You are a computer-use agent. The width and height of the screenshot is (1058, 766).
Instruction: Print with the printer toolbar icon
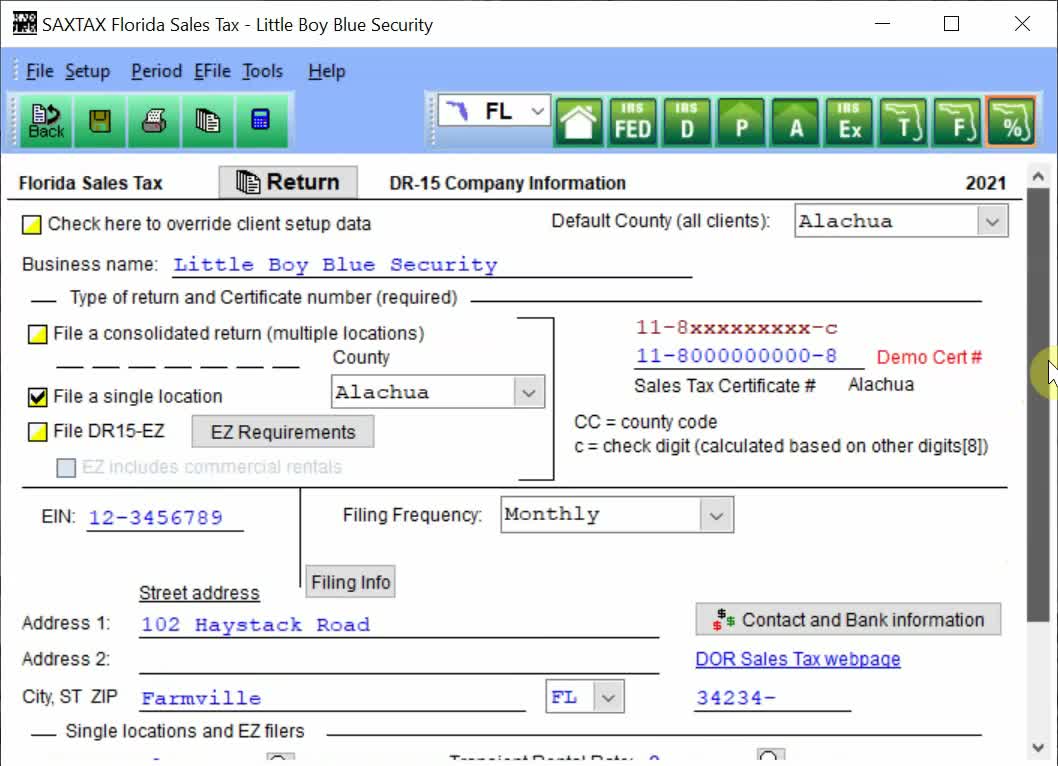pyautogui.click(x=154, y=121)
